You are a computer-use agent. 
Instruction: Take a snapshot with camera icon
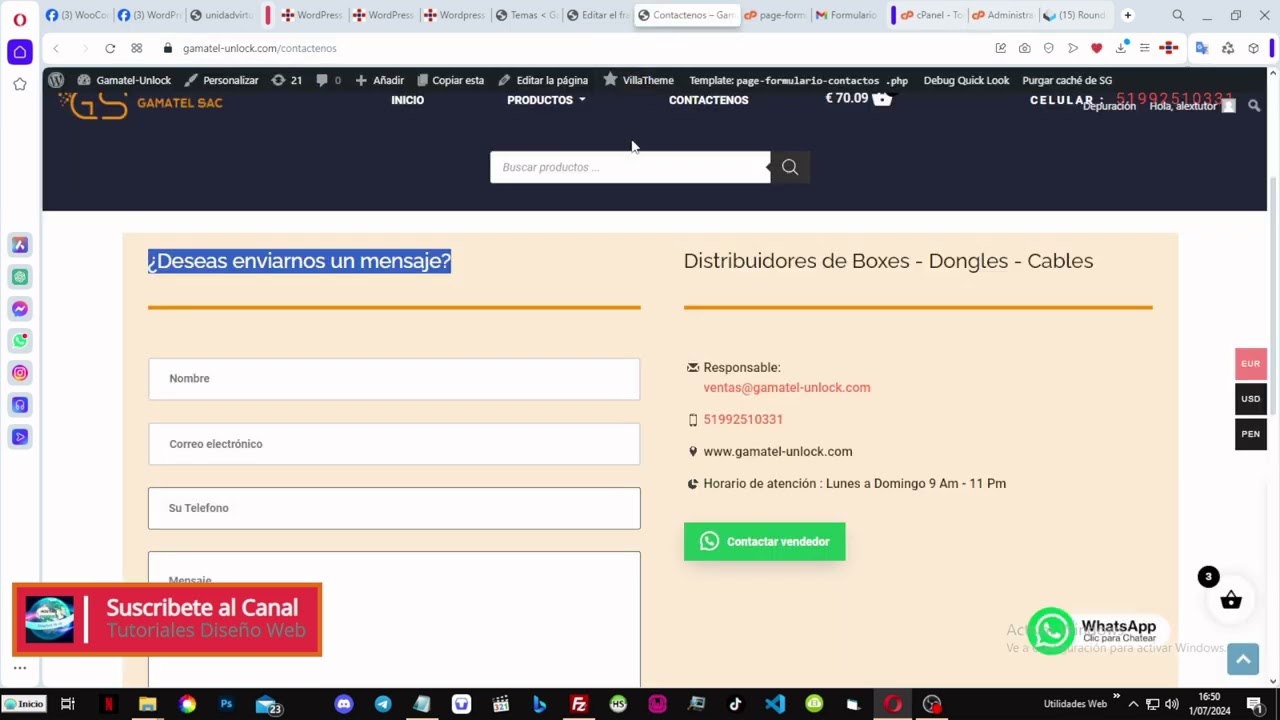pyautogui.click(x=1025, y=48)
